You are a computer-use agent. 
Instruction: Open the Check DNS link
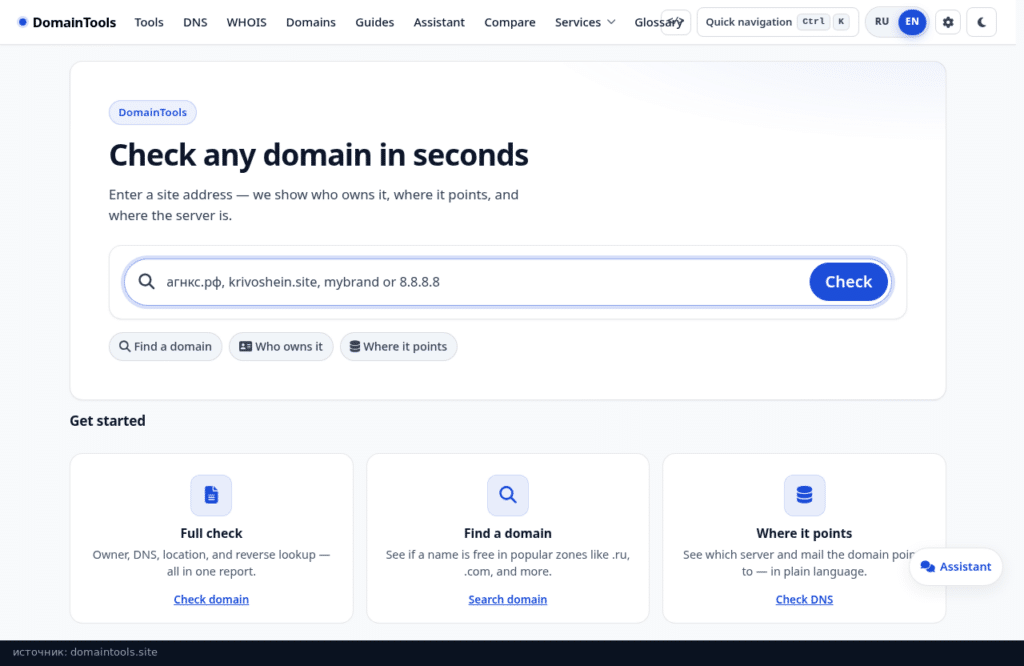pyautogui.click(x=804, y=599)
